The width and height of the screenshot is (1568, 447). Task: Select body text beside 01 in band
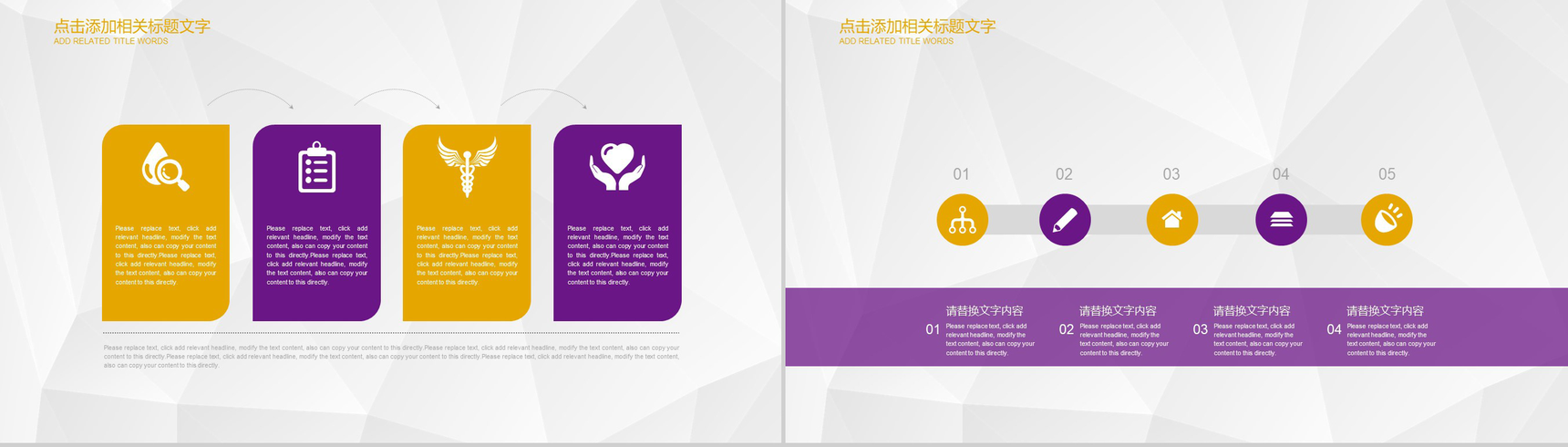coord(990,339)
